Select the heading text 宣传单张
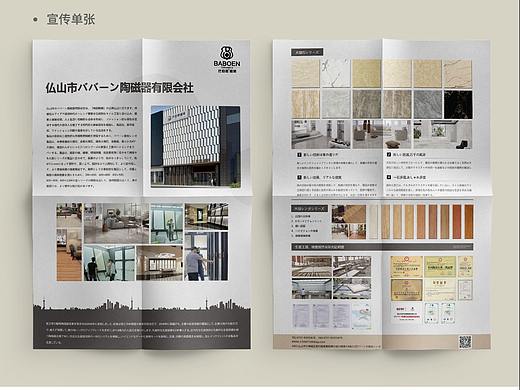Screen dimensions: 520x390 click(x=71, y=19)
